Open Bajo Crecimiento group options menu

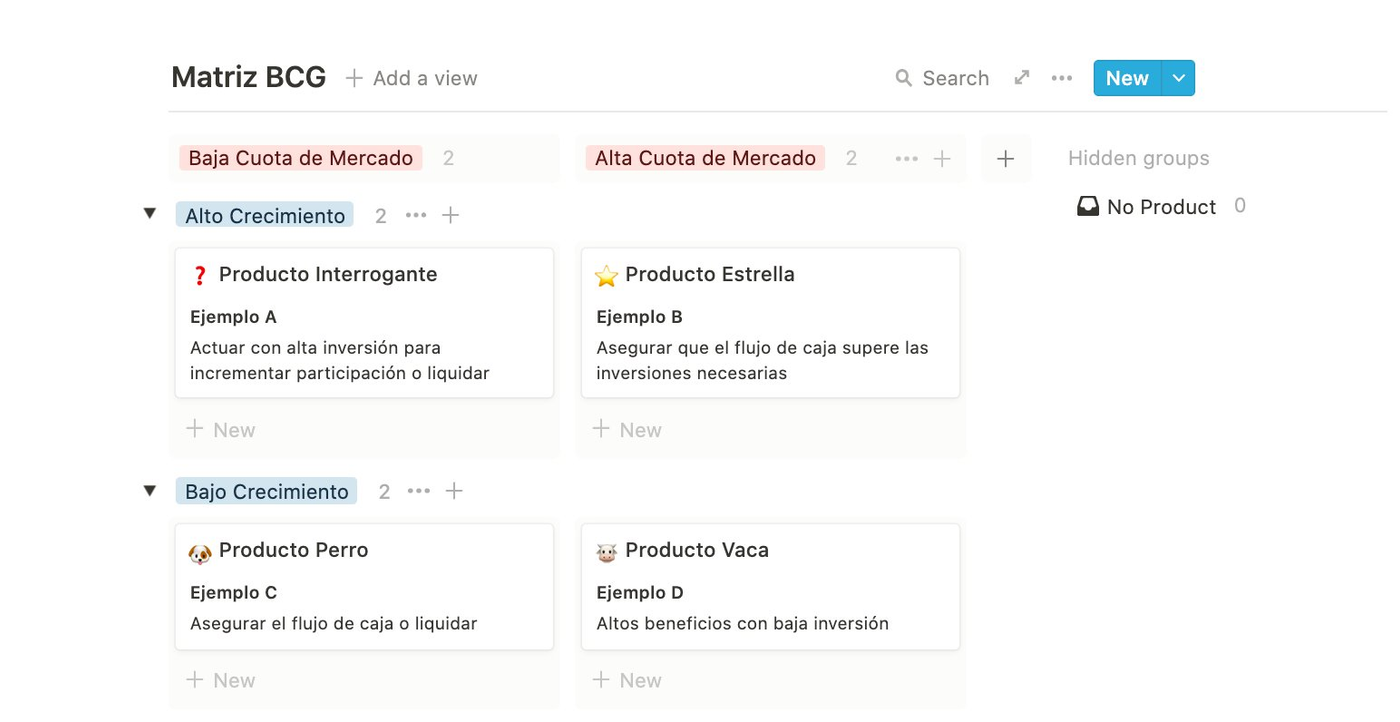(x=419, y=491)
